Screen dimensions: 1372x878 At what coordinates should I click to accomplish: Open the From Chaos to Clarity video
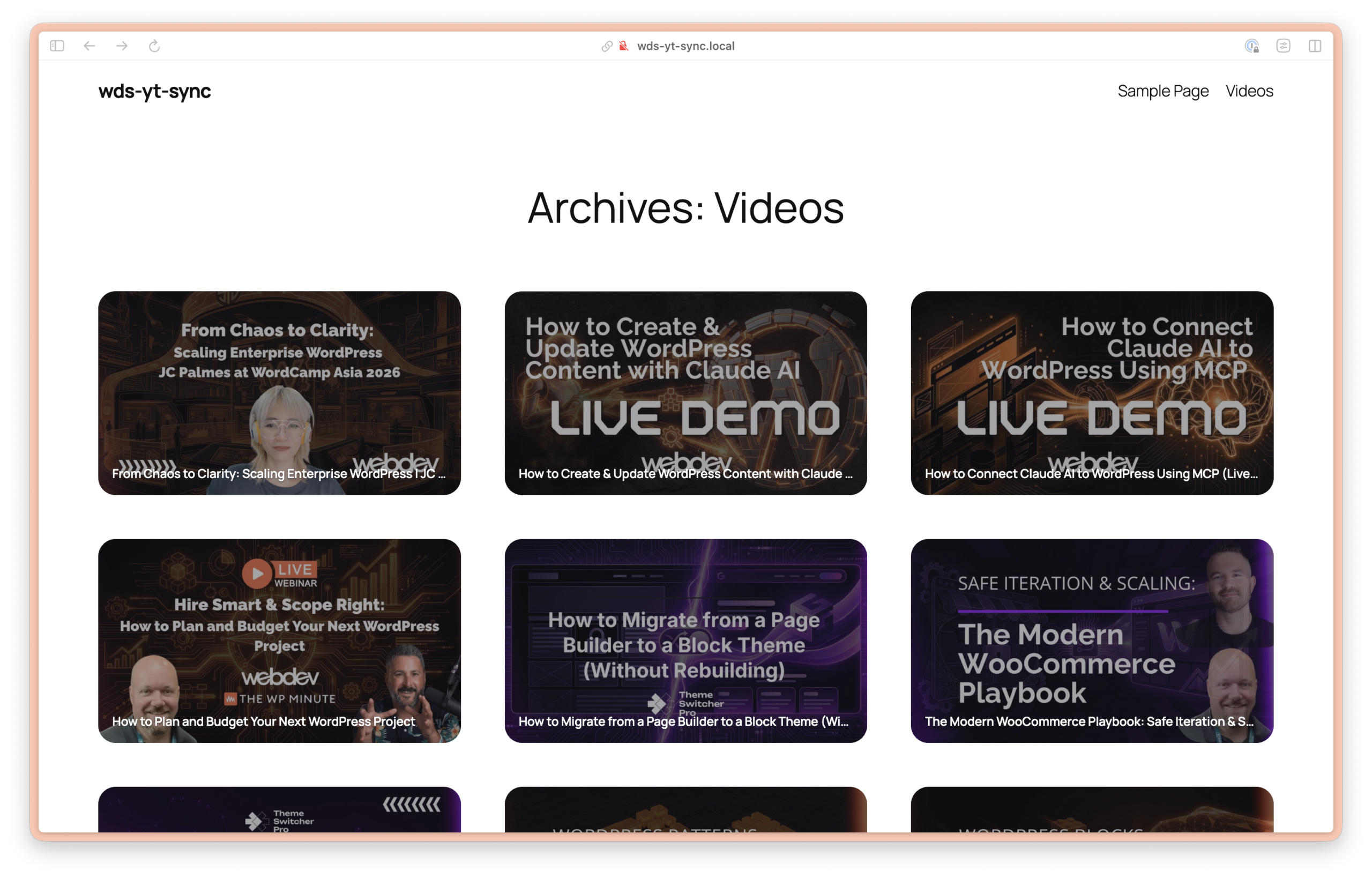point(279,393)
